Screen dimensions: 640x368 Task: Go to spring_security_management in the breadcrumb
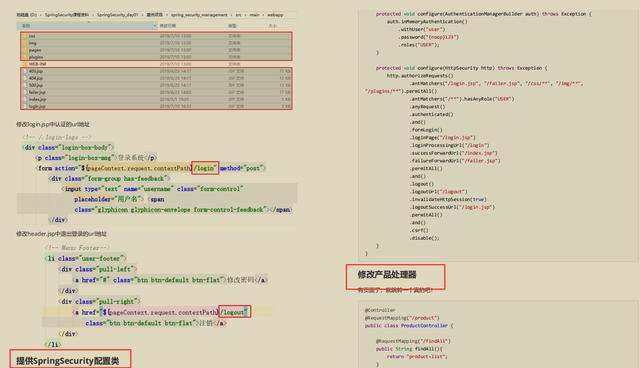pos(199,15)
